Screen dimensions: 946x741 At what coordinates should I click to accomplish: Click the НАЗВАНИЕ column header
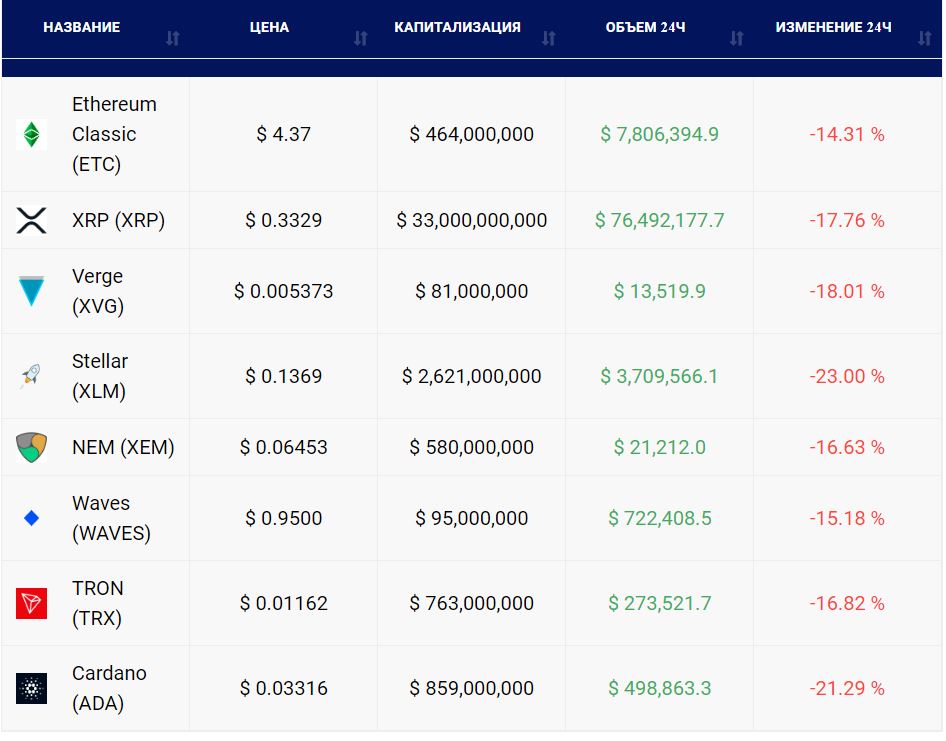point(81,27)
